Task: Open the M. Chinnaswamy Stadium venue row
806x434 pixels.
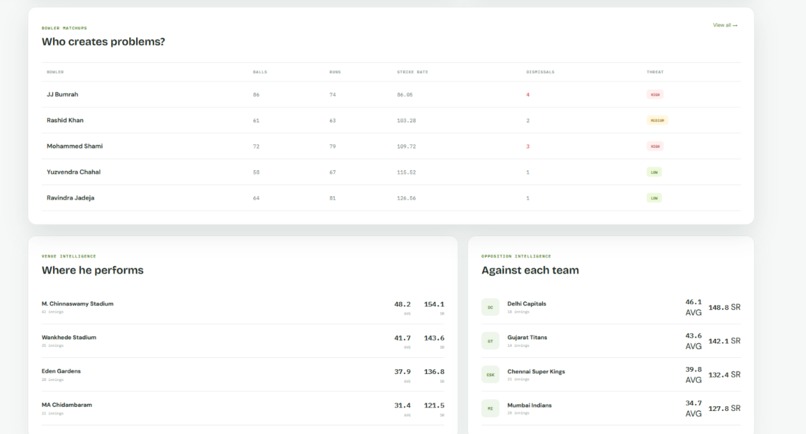Action: [x=243, y=307]
